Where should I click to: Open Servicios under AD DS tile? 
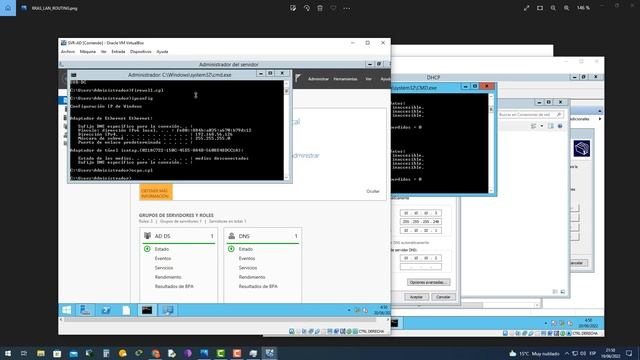pyautogui.click(x=164, y=268)
